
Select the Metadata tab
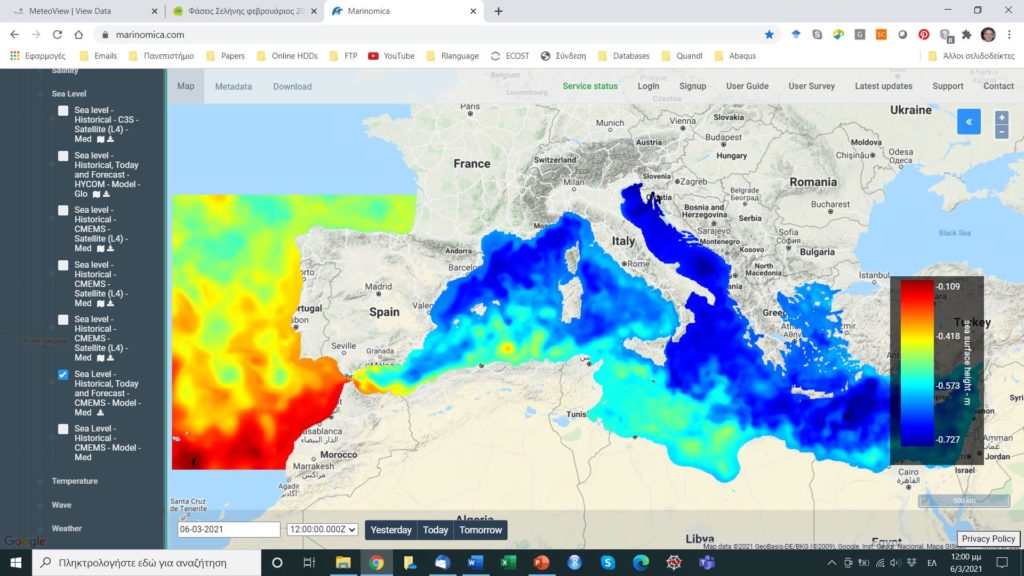pyautogui.click(x=233, y=86)
